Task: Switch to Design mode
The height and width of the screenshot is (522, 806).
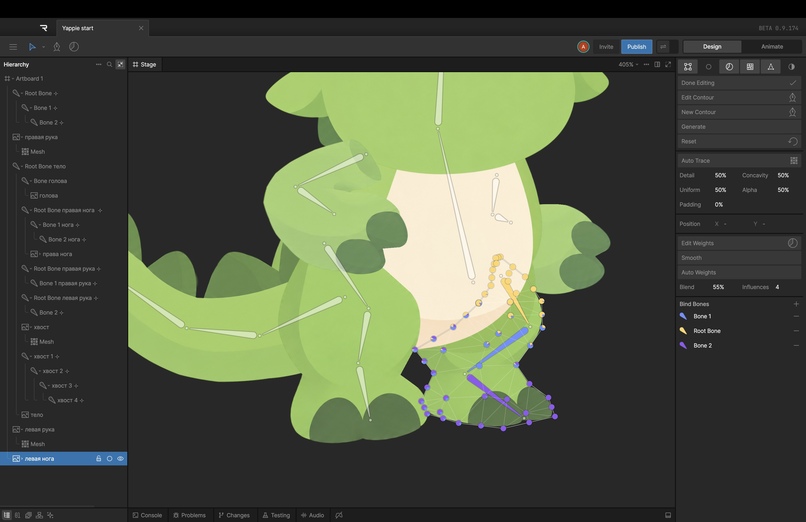Action: (x=712, y=47)
